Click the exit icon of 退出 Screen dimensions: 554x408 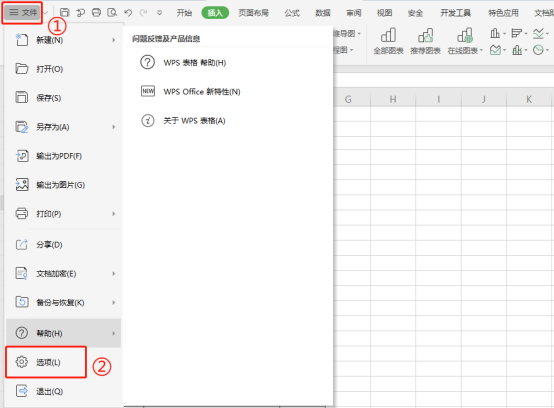[22, 391]
